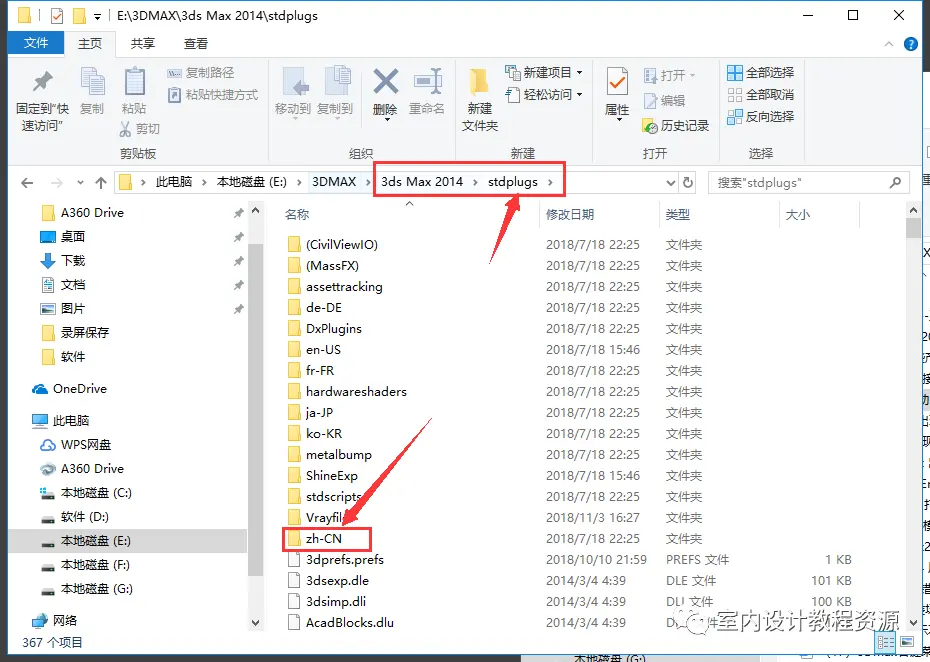This screenshot has height=662, width=930.
Task: Click the Pin to Quick access icon
Action: tap(42, 82)
